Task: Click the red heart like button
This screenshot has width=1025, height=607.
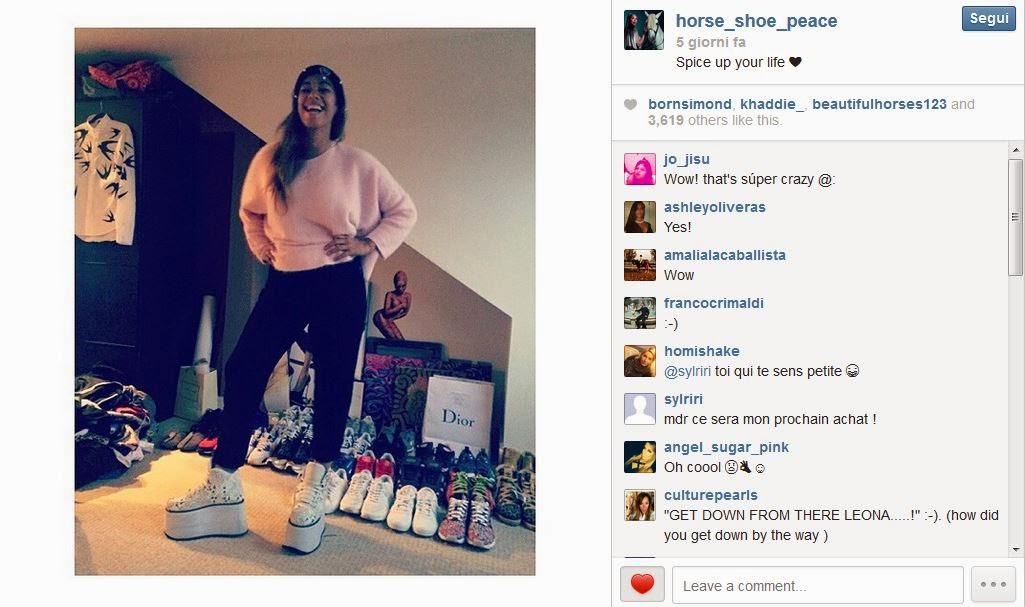Action: tap(642, 584)
